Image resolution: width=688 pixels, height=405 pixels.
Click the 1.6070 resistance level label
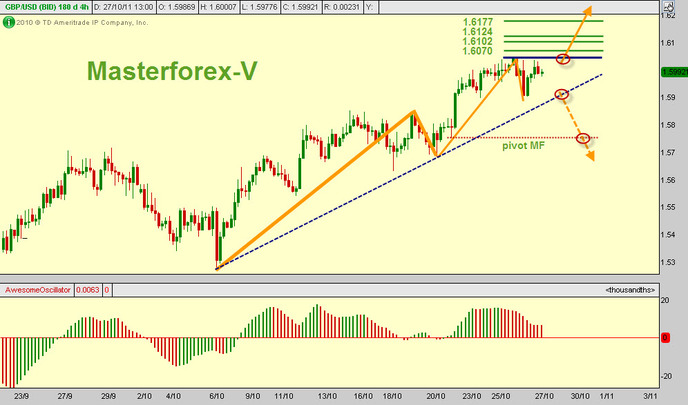[x=477, y=51]
